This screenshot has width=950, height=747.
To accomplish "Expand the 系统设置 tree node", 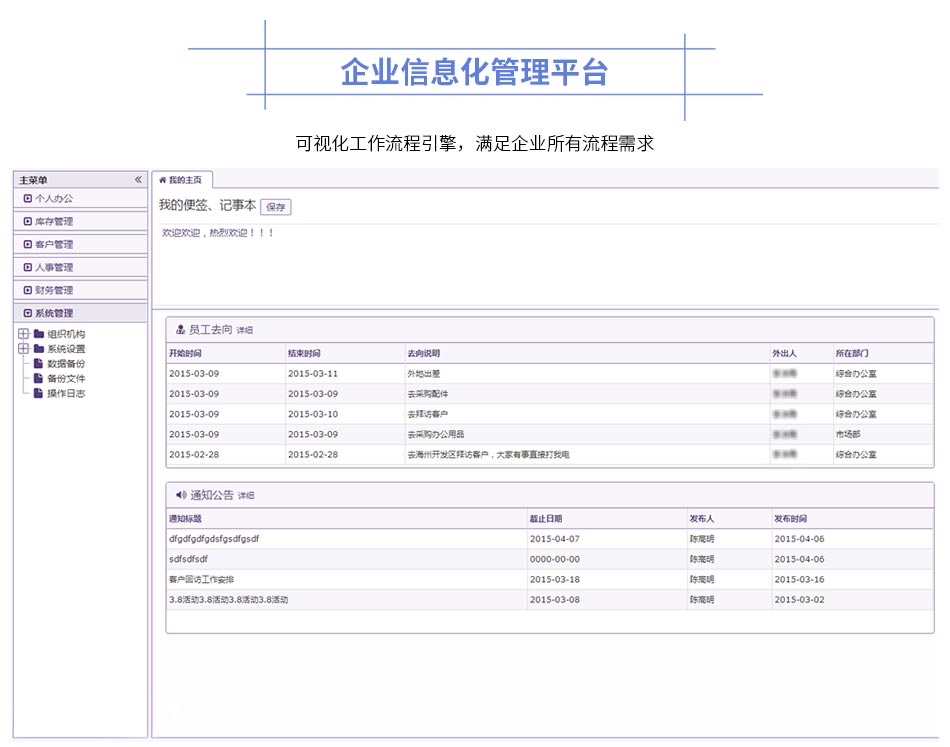I will 24,348.
